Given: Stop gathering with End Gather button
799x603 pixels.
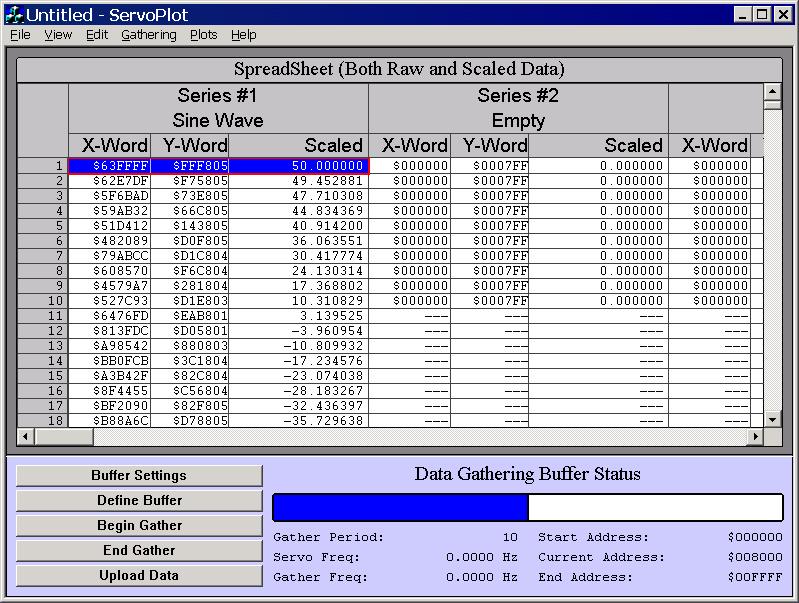Looking at the screenshot, I should (x=139, y=550).
